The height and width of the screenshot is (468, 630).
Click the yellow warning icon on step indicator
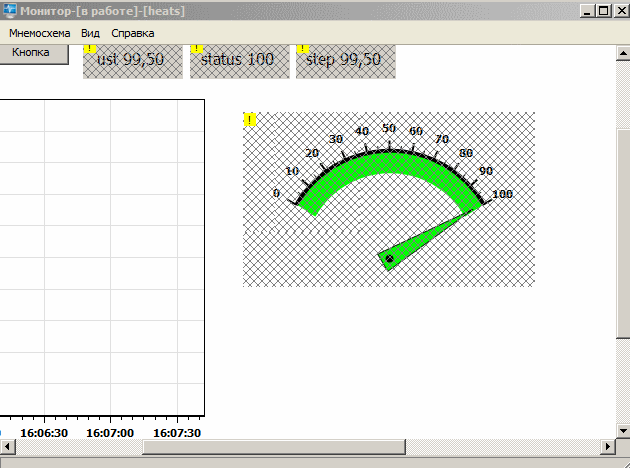point(303,49)
